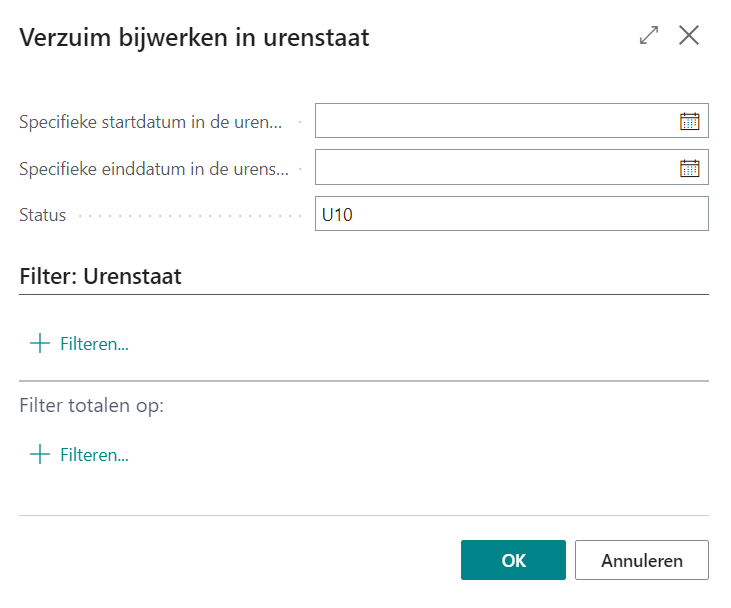Click the plus icon under Filter: Urenstaat
The height and width of the screenshot is (608, 731).
40,344
